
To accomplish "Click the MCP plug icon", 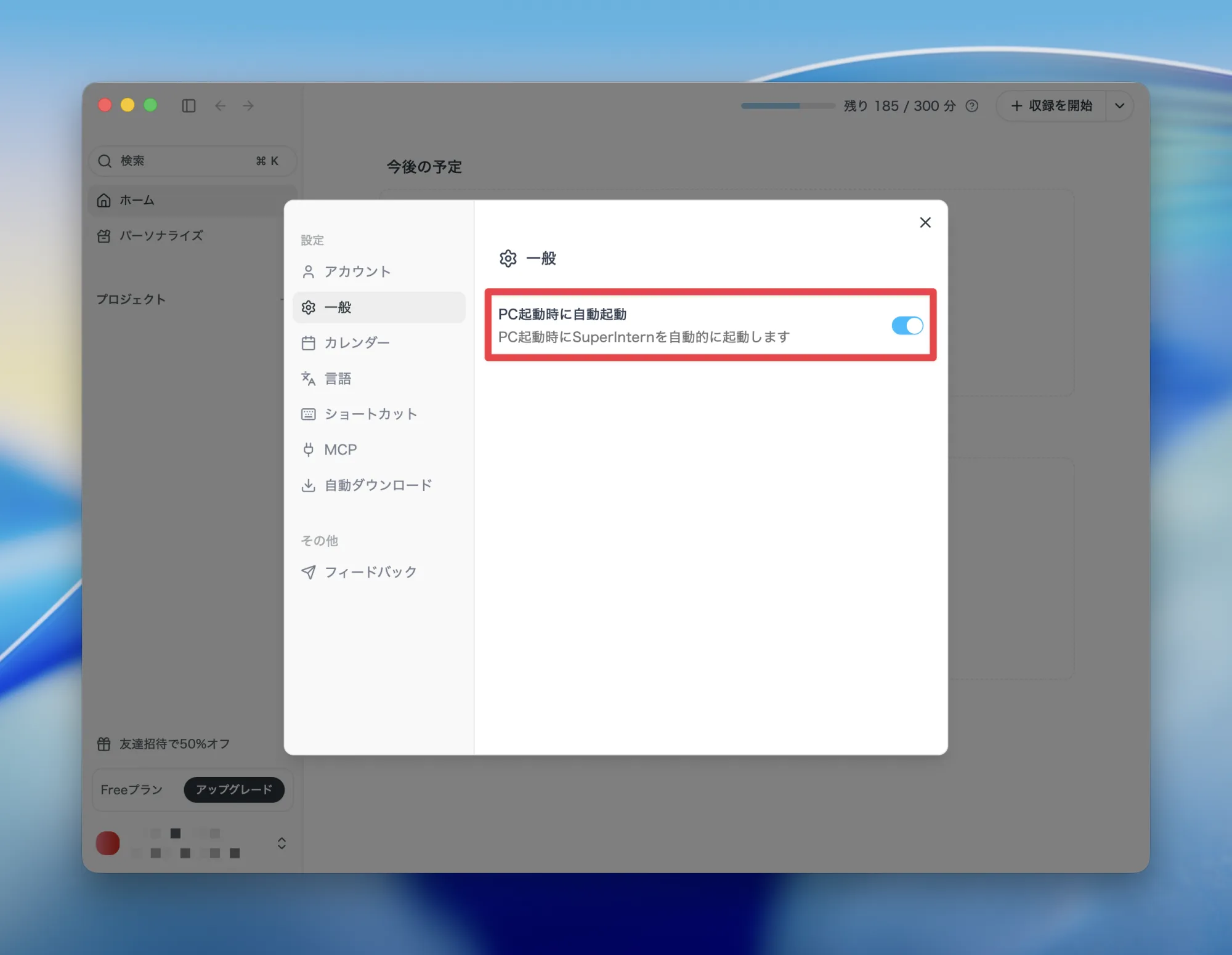I will tap(309, 449).
